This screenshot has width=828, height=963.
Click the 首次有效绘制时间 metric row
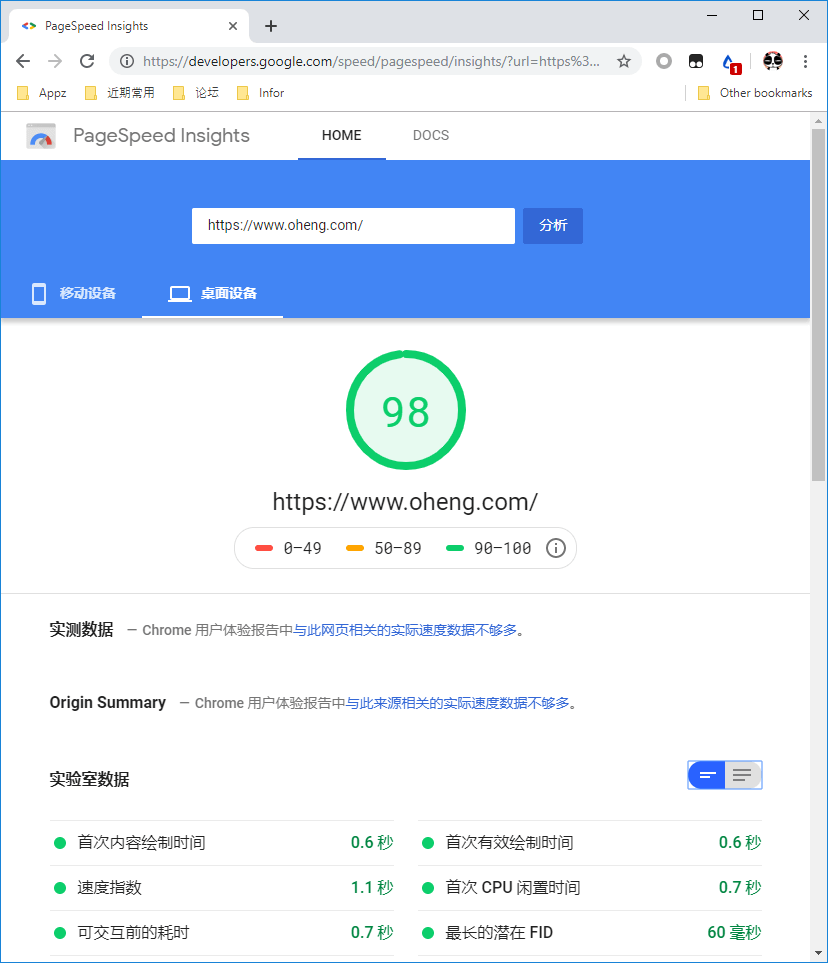590,843
